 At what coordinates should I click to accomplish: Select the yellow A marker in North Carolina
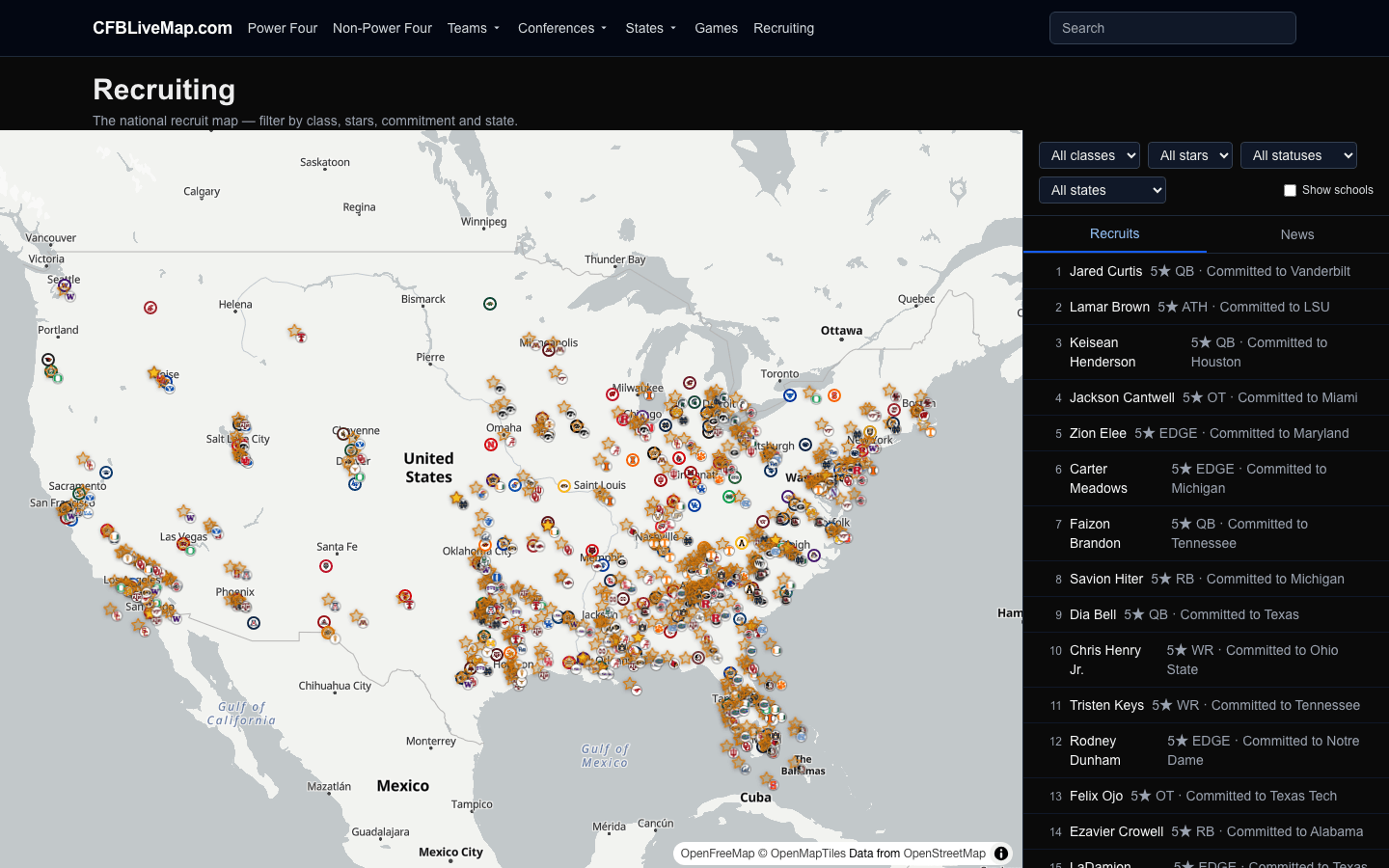(x=741, y=543)
